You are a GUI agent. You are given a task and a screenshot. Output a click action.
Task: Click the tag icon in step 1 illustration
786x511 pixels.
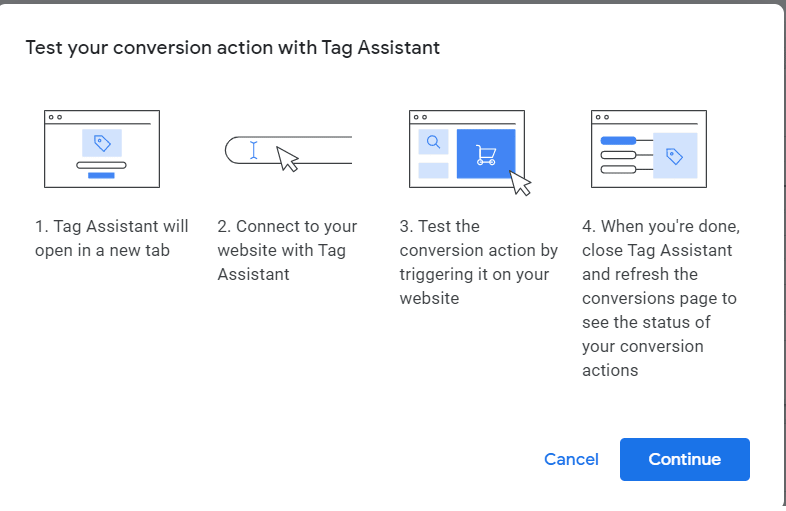point(101,142)
